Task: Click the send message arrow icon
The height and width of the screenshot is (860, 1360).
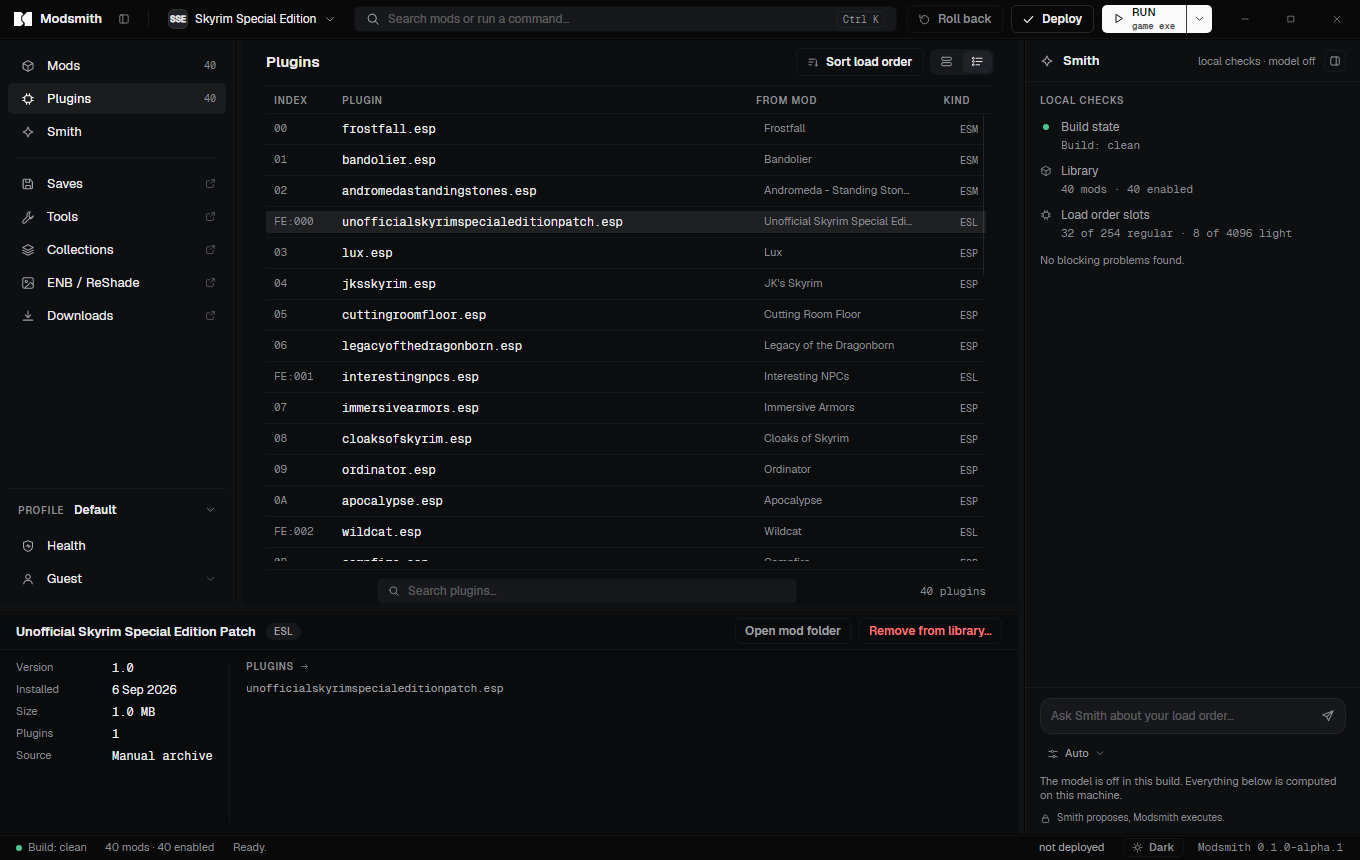Action: [1328, 716]
